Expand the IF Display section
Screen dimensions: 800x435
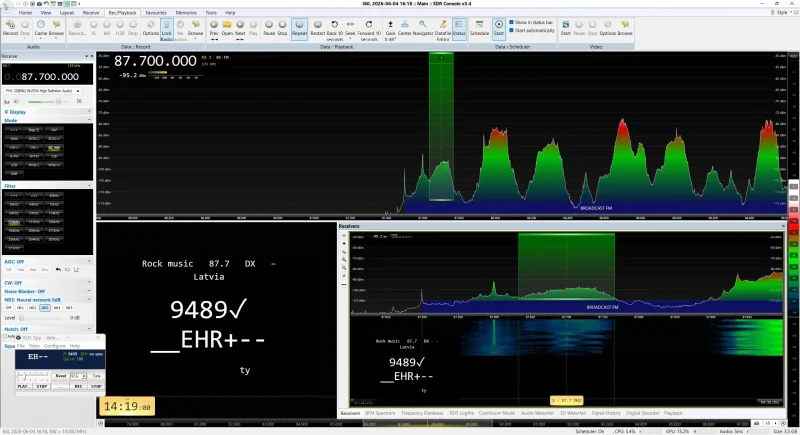point(47,112)
